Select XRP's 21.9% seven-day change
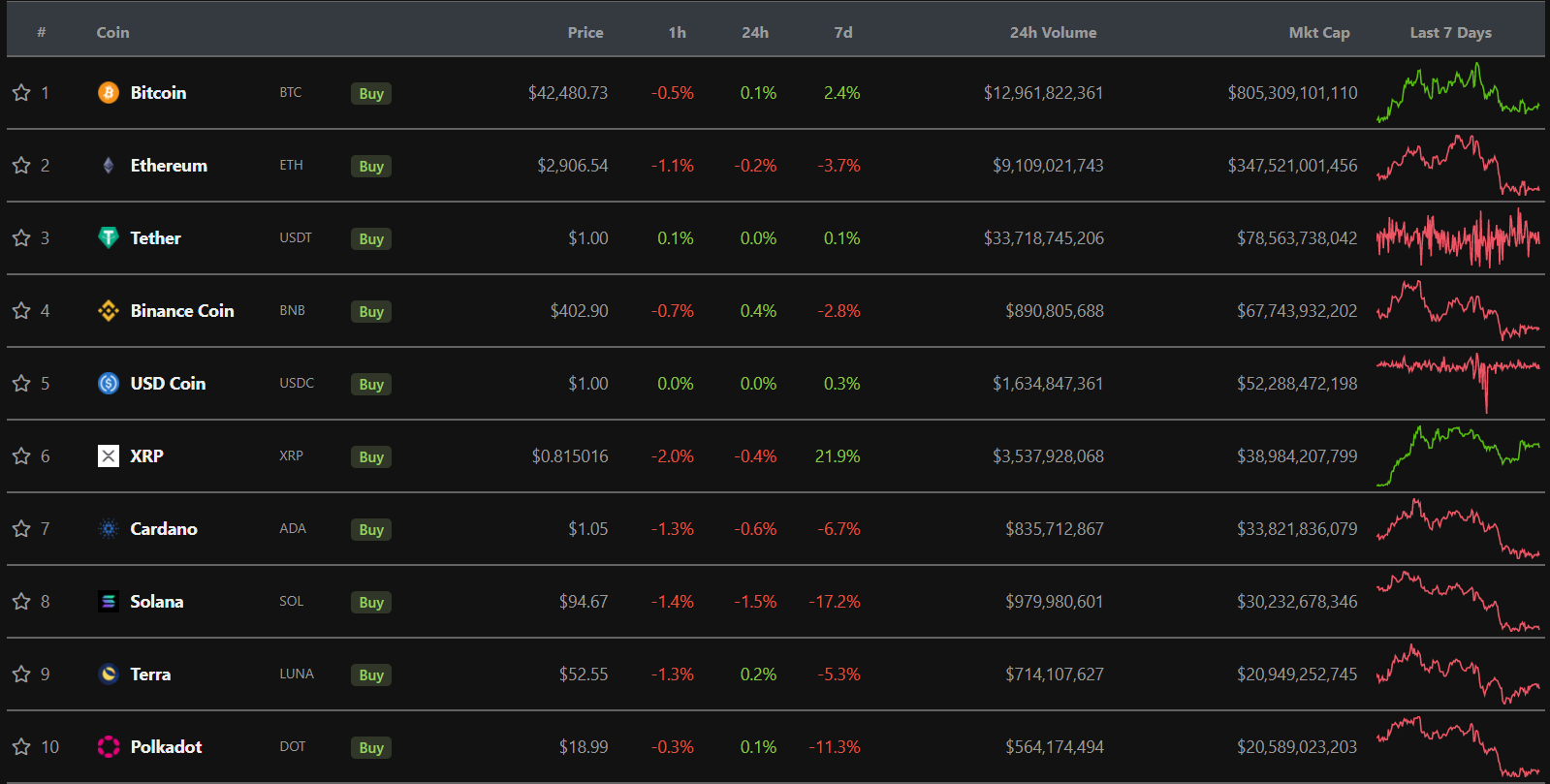Image resolution: width=1550 pixels, height=784 pixels. pos(838,455)
